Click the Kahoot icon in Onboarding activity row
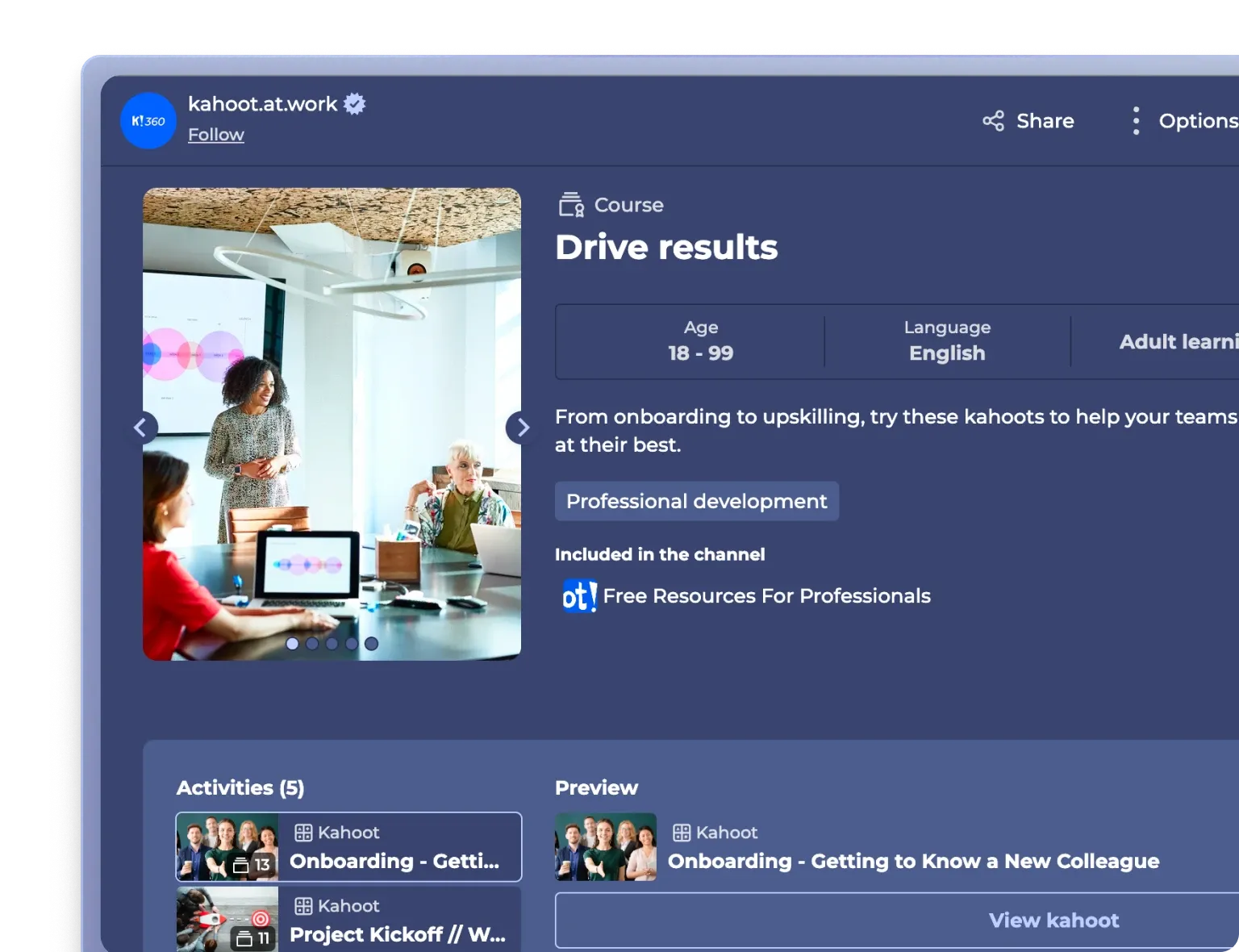The width and height of the screenshot is (1239, 952). click(x=303, y=833)
